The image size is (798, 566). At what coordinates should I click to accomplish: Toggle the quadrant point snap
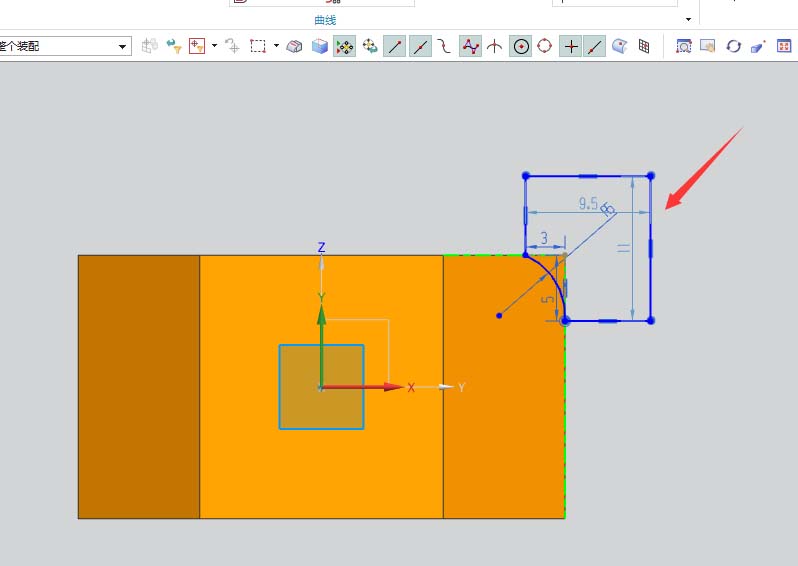click(545, 46)
